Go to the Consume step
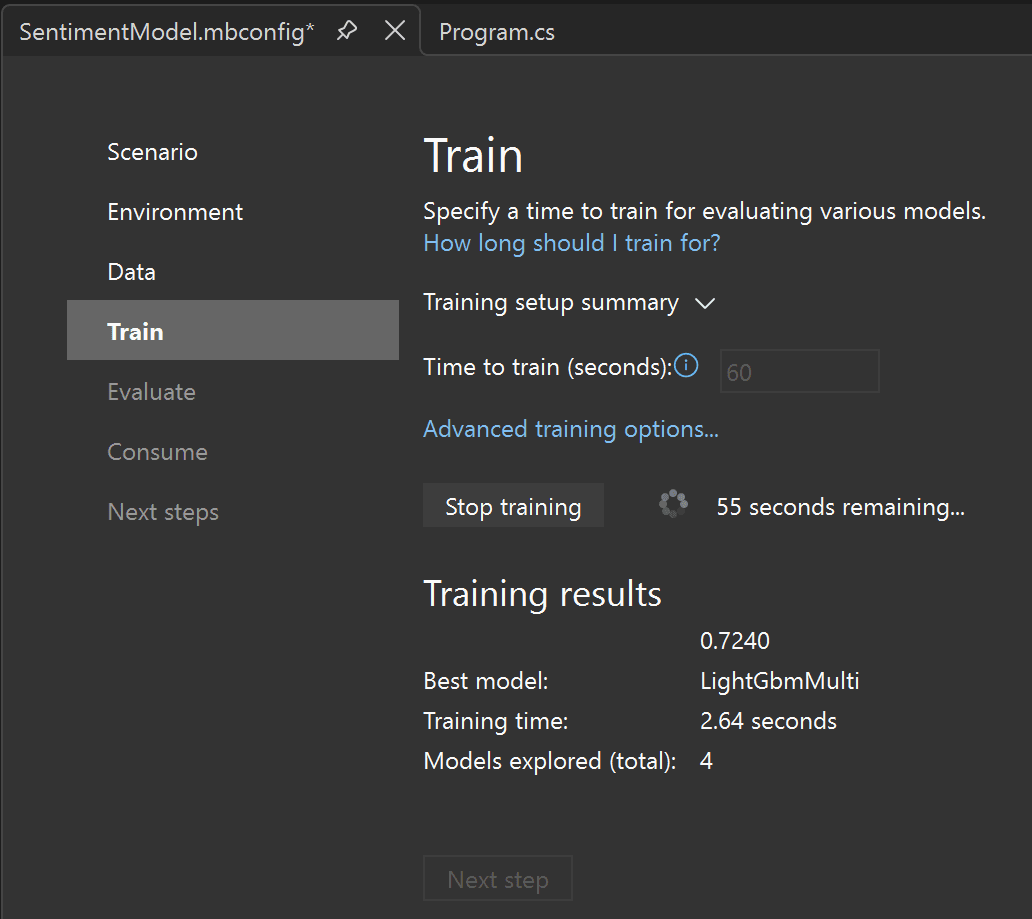 pos(157,452)
